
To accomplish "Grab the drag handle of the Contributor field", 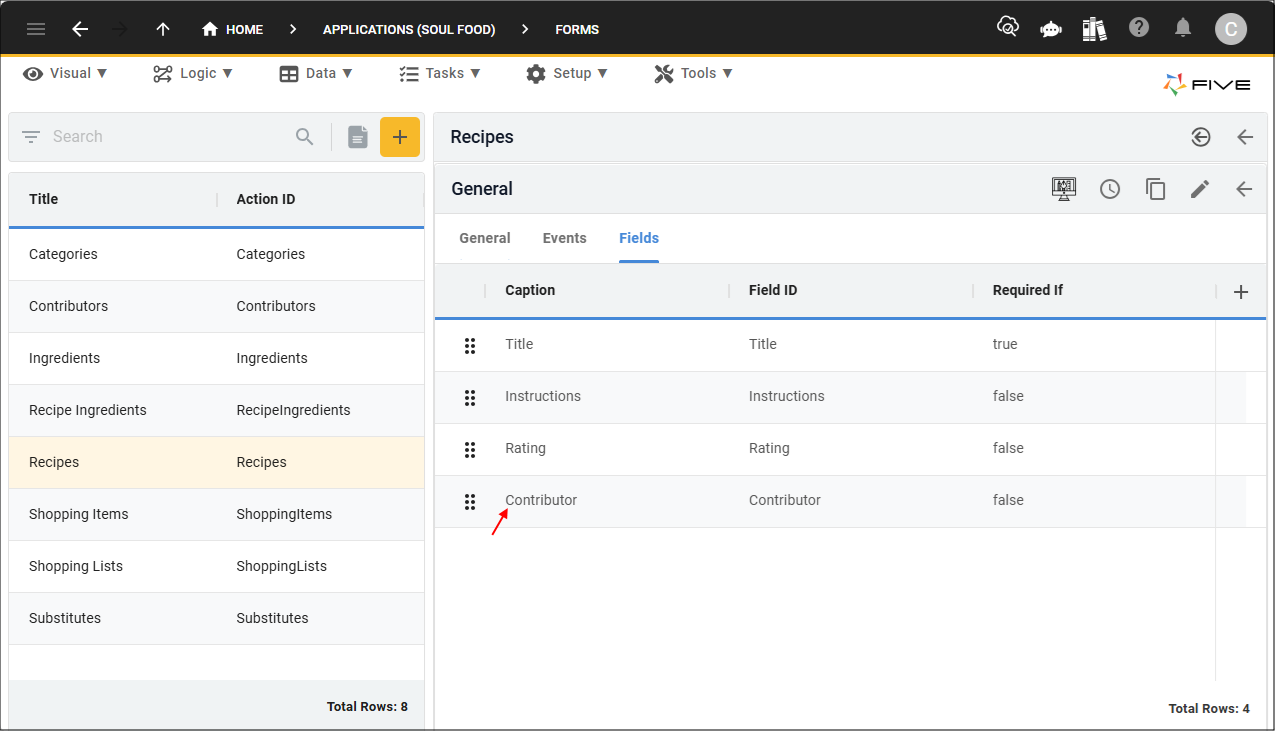I will point(470,501).
